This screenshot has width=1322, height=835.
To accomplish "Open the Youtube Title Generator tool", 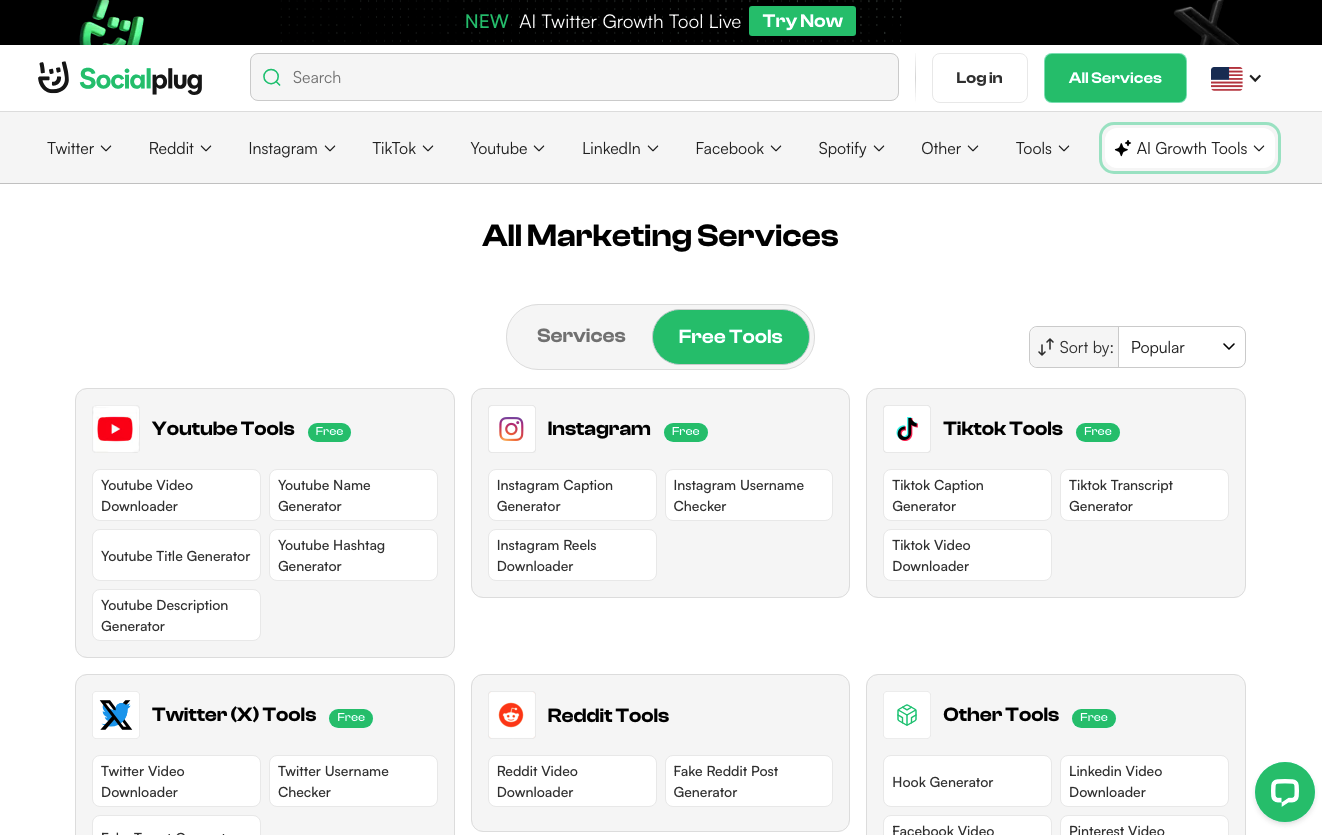I will tap(176, 556).
